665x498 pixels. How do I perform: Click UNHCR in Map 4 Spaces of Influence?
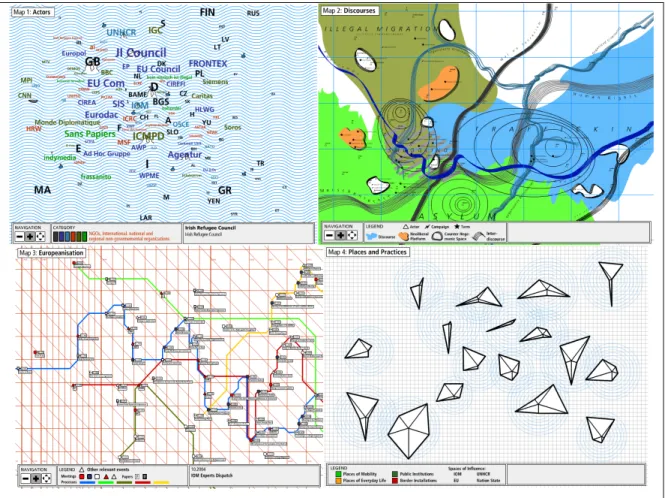(x=483, y=474)
